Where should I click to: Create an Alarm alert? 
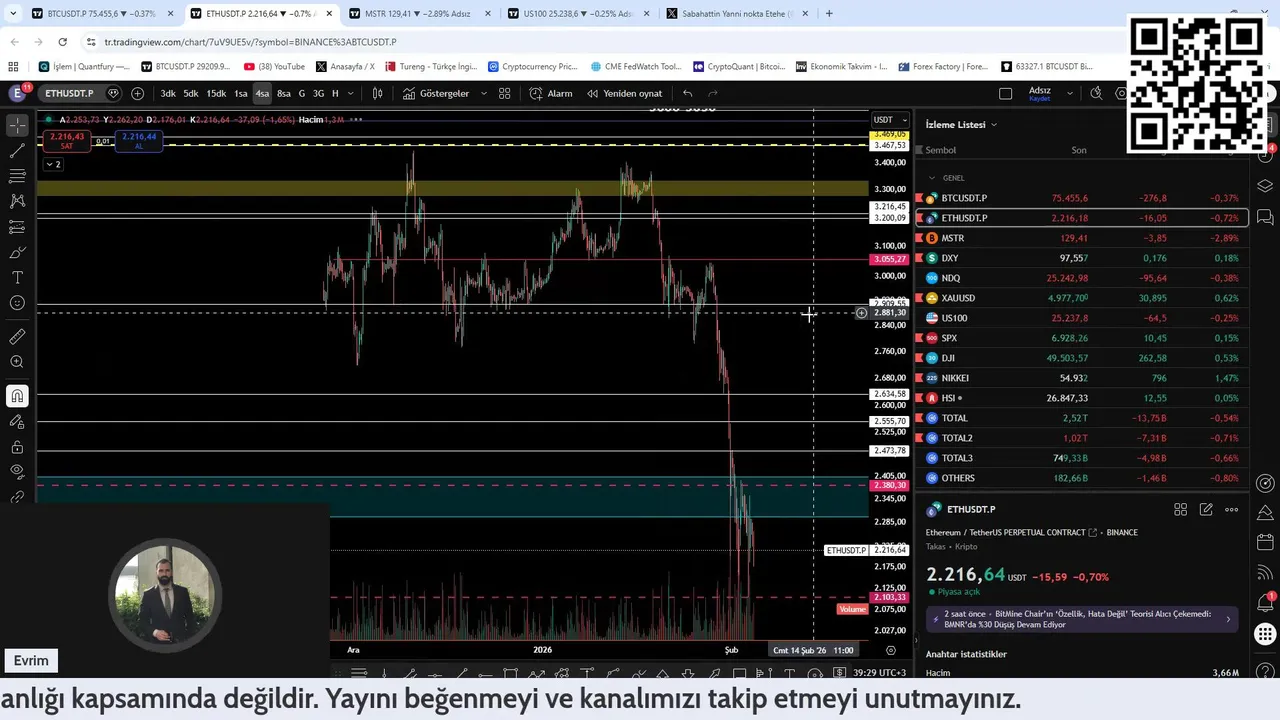(551, 93)
